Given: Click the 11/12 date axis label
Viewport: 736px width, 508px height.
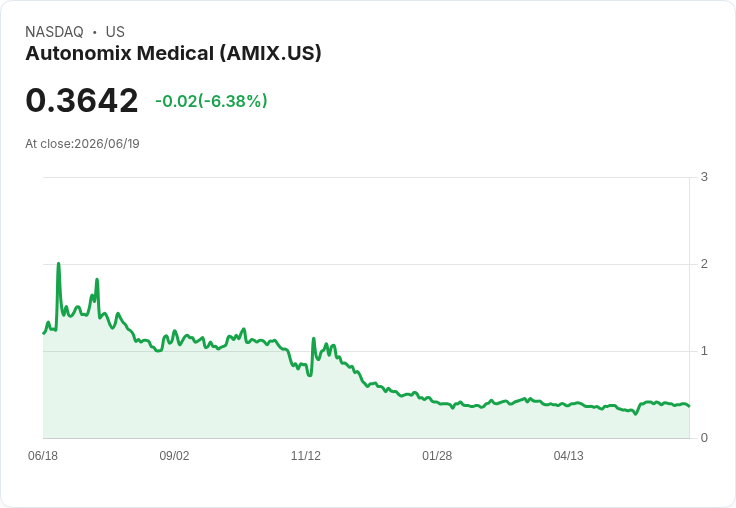Looking at the screenshot, I should [306, 455].
